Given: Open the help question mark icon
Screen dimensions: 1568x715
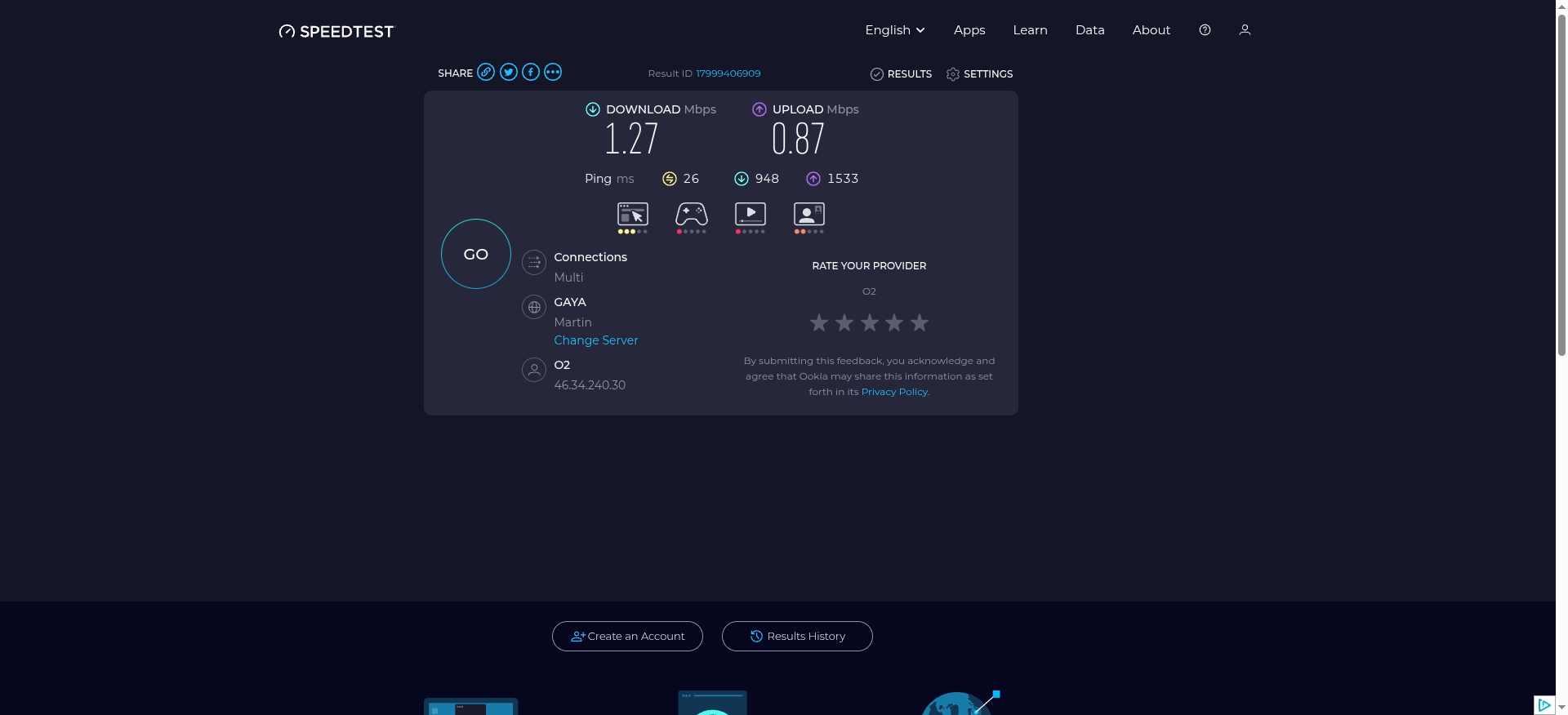Looking at the screenshot, I should (x=1205, y=29).
